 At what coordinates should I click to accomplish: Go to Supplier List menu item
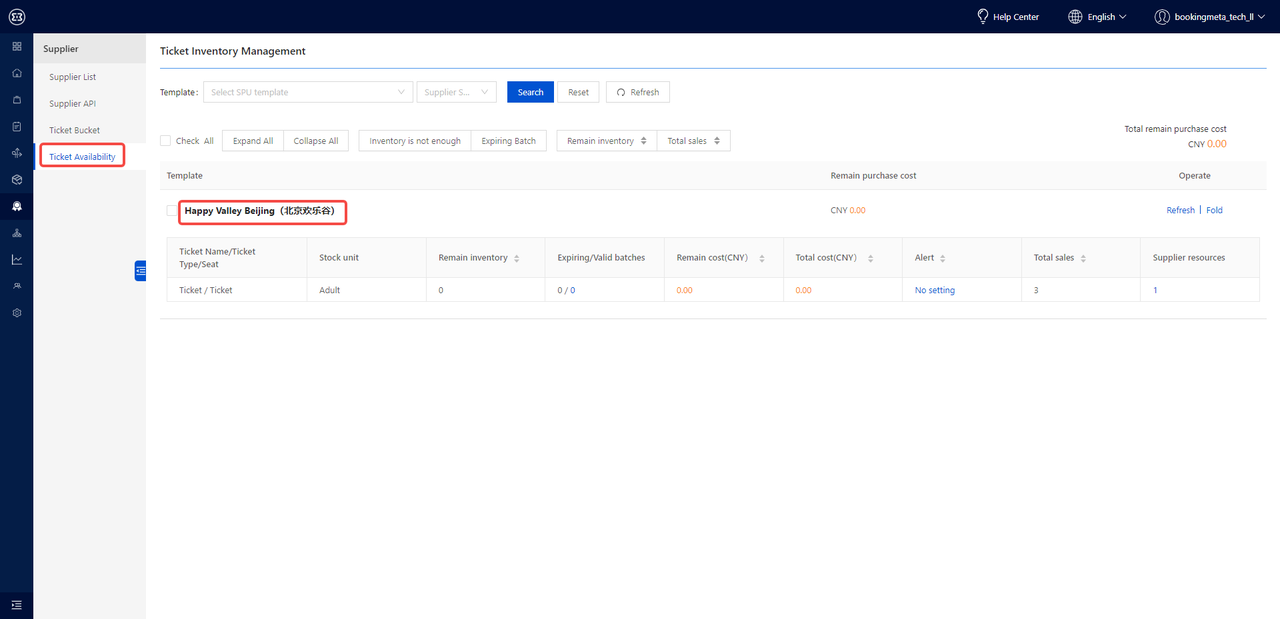(x=73, y=77)
